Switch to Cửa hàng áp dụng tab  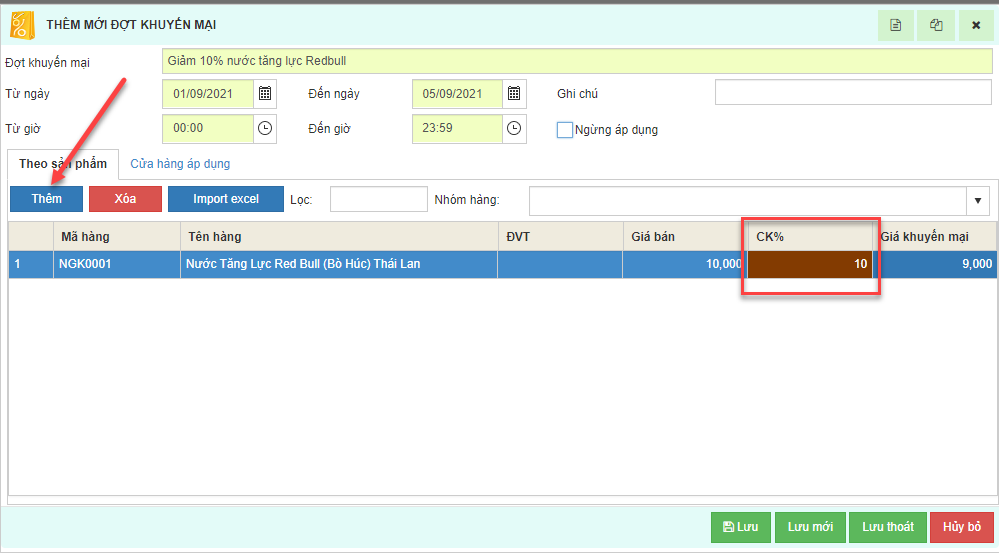tap(180, 164)
